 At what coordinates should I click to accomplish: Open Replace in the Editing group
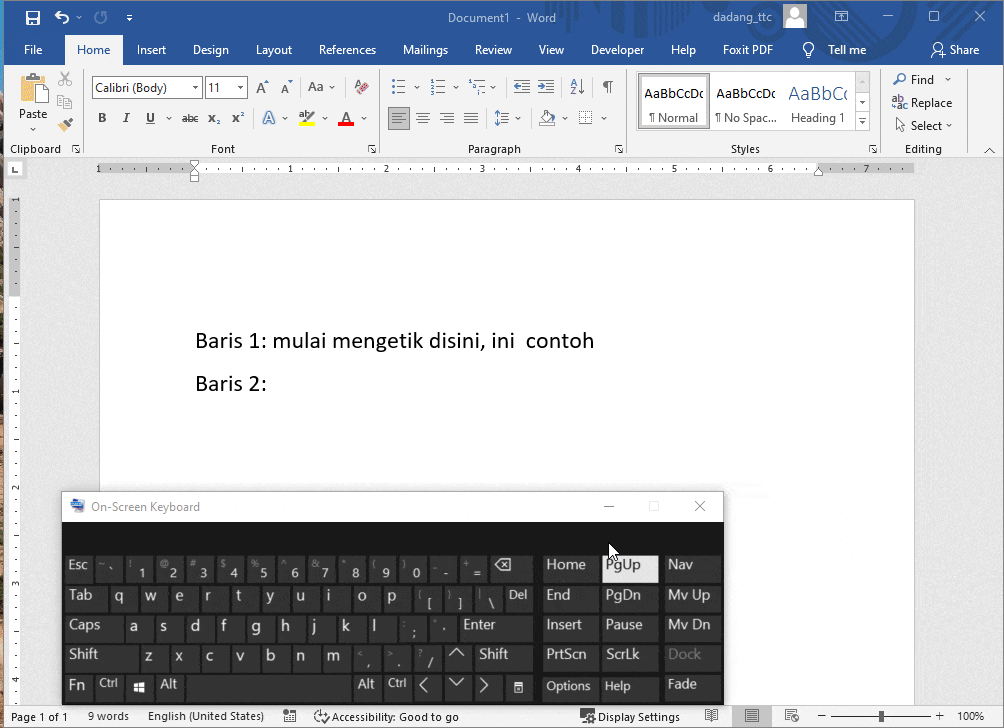[923, 102]
